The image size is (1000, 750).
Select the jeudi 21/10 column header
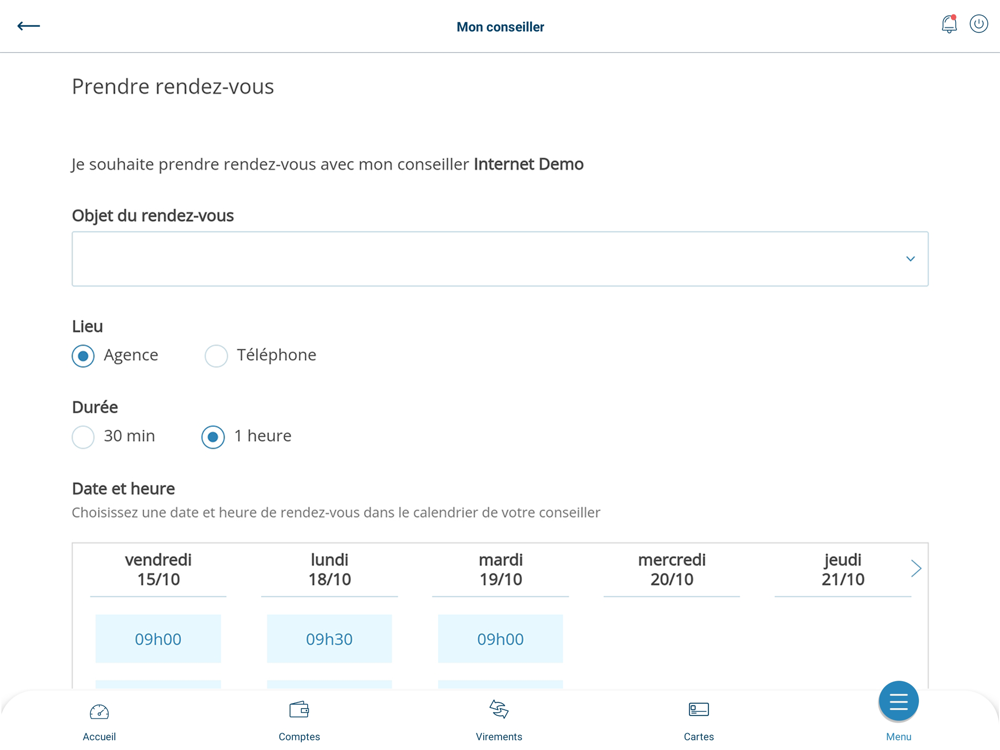[842, 570]
